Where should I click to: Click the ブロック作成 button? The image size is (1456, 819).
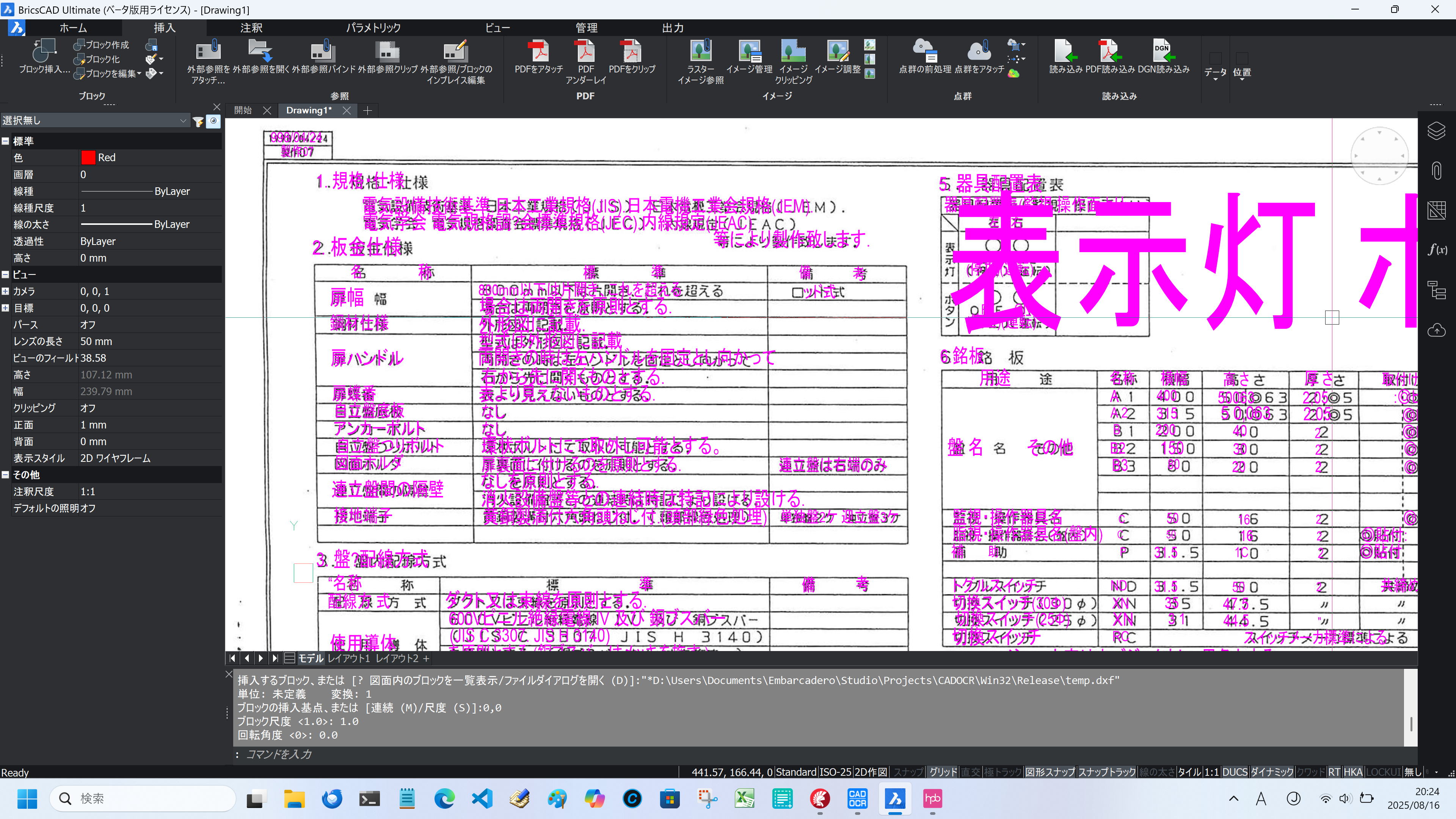pyautogui.click(x=102, y=45)
